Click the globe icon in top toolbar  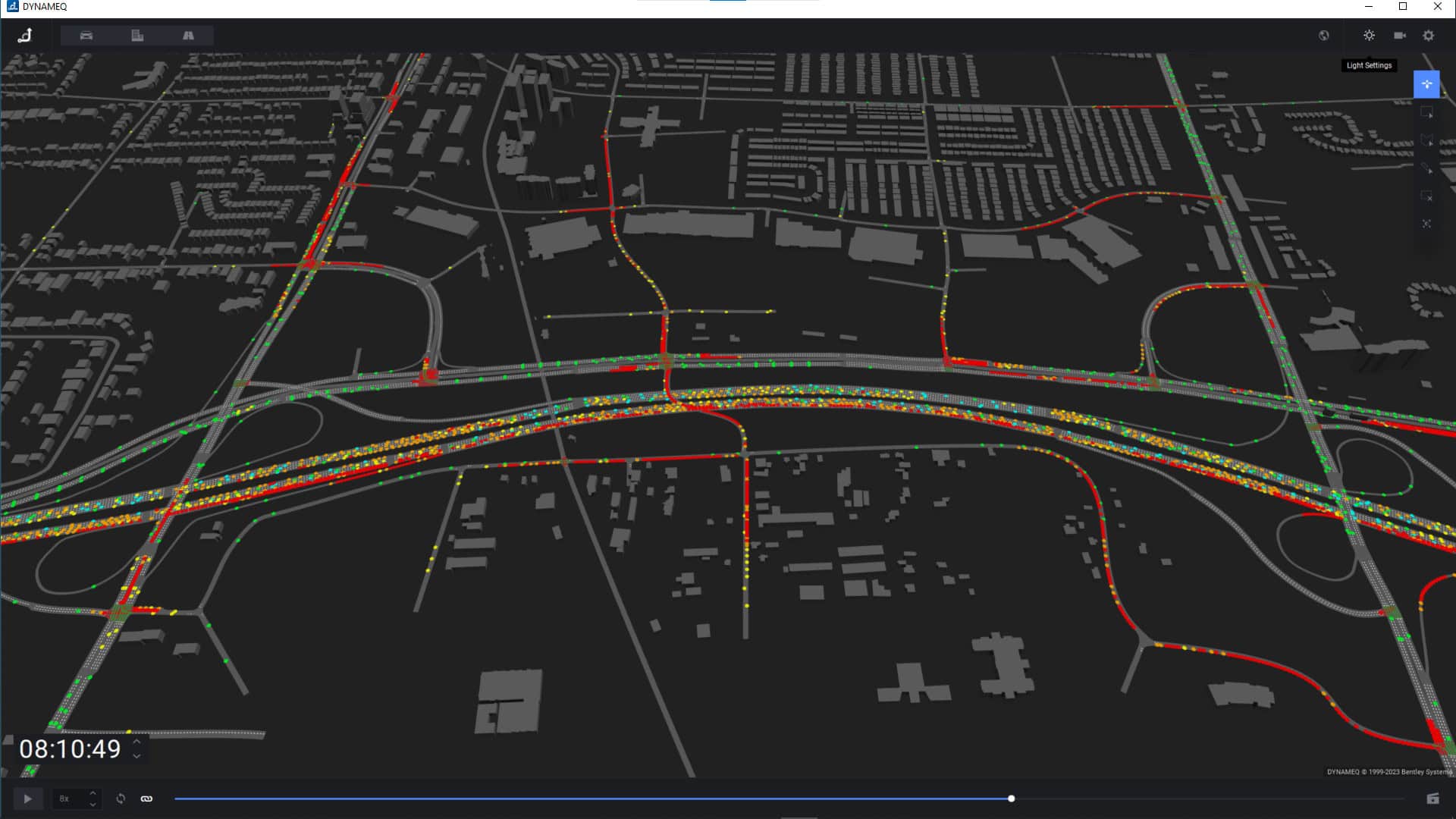pyautogui.click(x=1323, y=36)
